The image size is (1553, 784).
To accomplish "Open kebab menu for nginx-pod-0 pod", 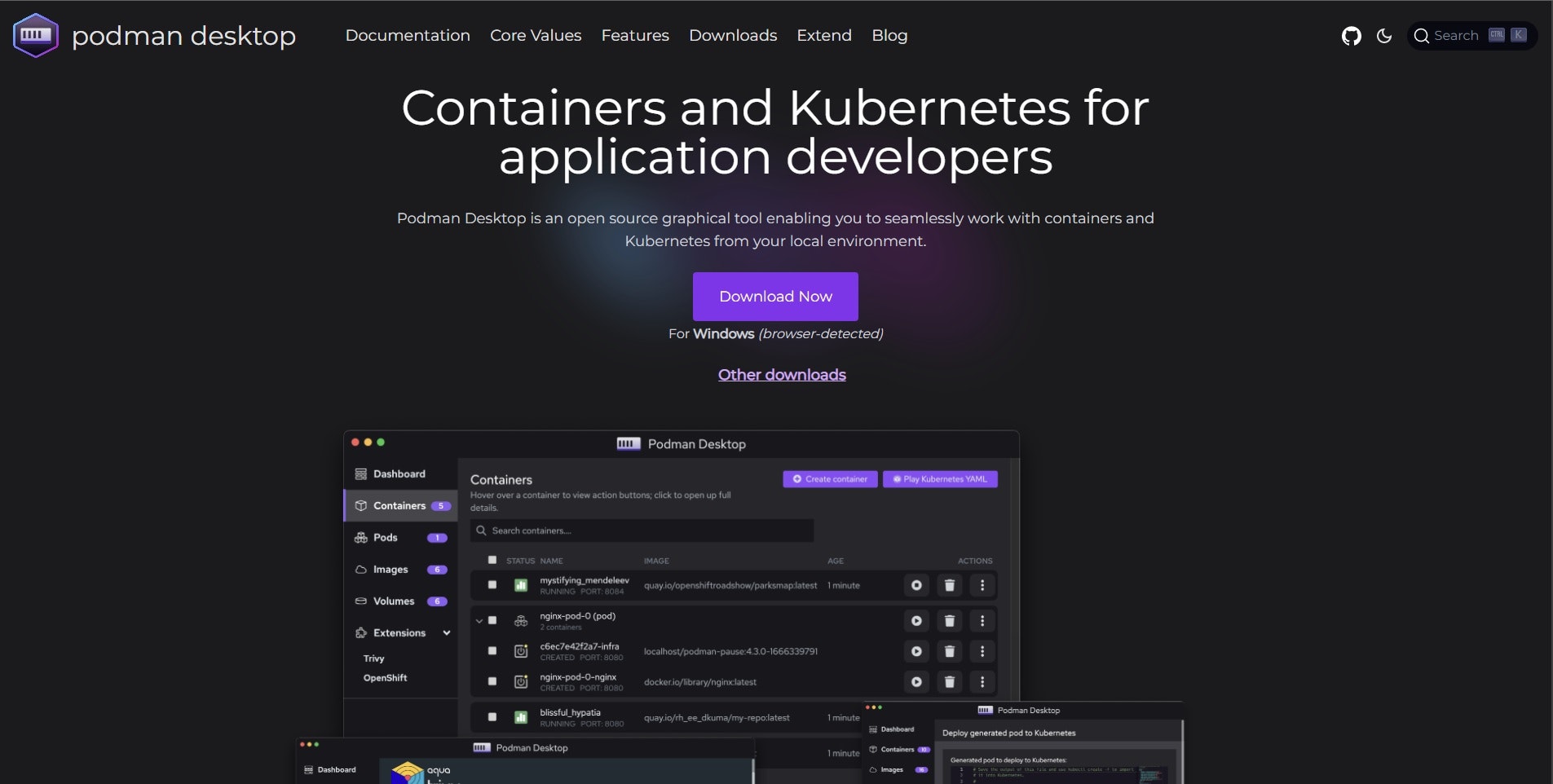I will coord(982,621).
